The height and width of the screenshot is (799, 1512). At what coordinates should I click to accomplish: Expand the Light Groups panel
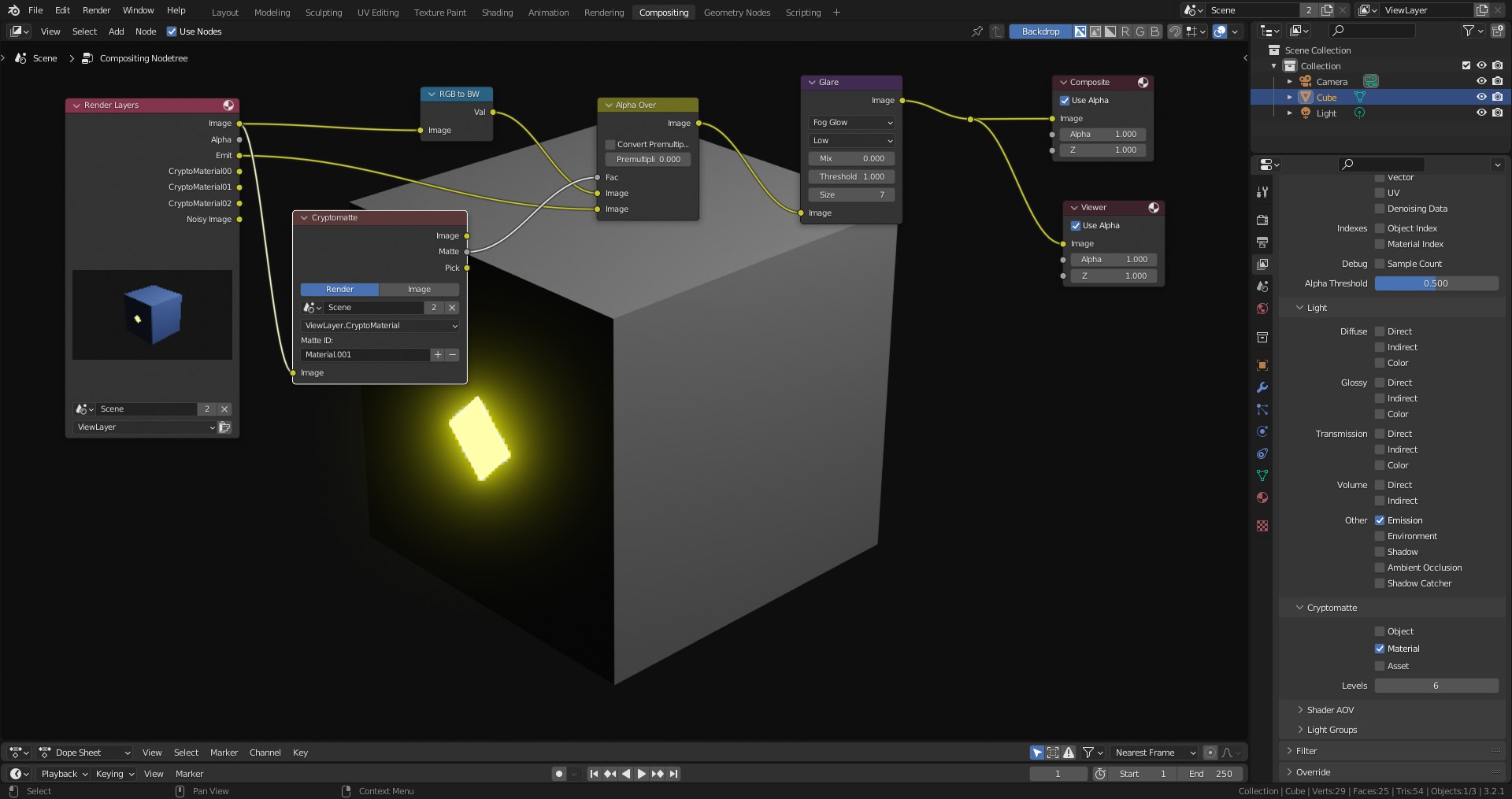pyautogui.click(x=1332, y=730)
